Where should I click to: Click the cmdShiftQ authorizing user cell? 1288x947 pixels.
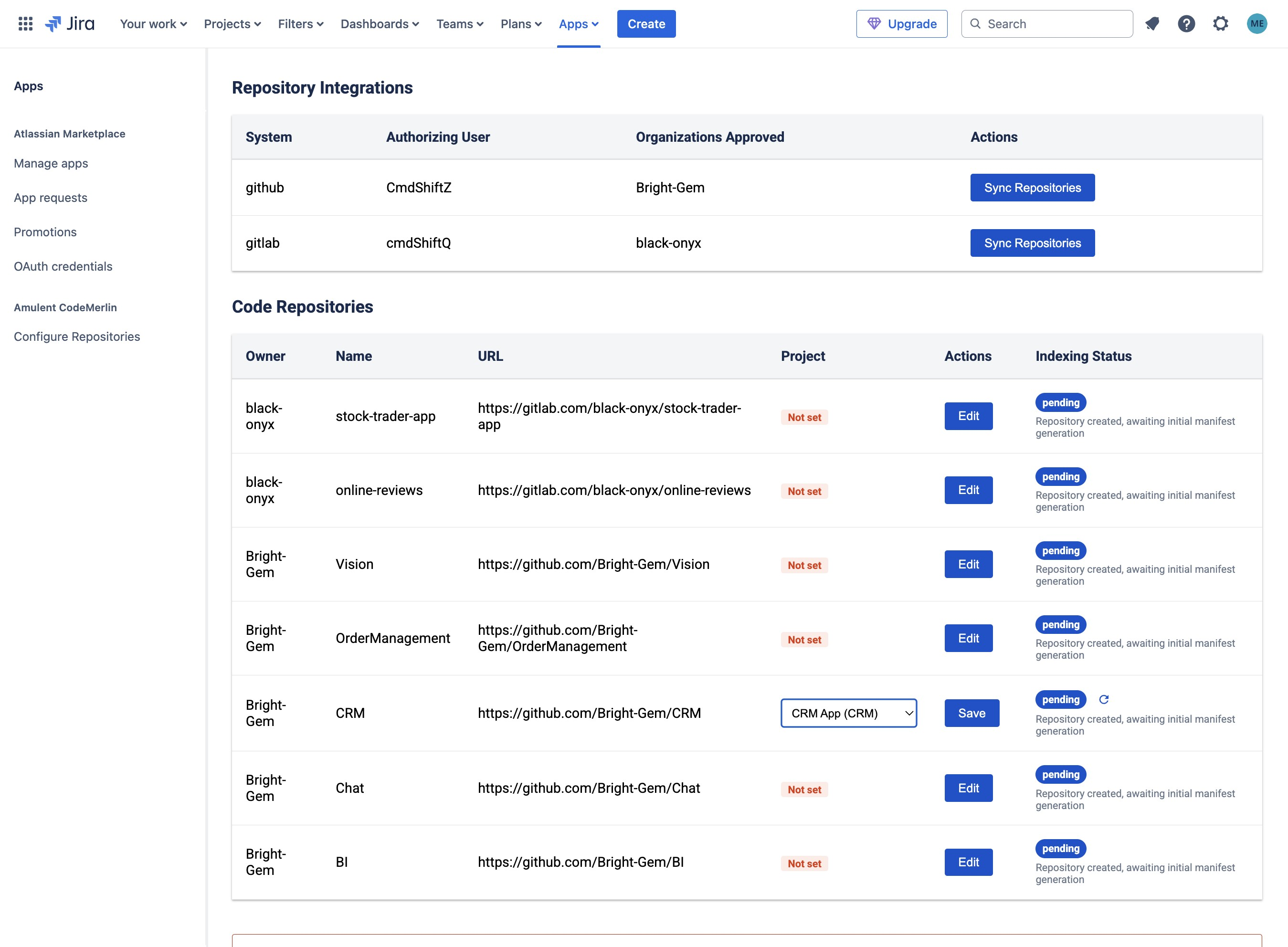[419, 243]
